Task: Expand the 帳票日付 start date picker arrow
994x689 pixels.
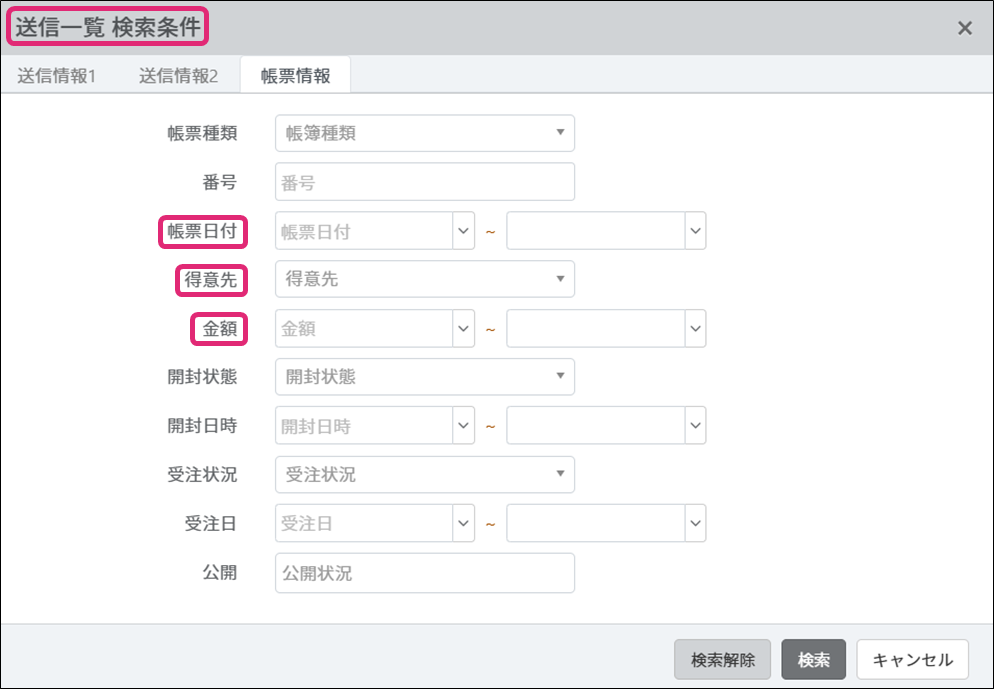Action: coord(464,231)
